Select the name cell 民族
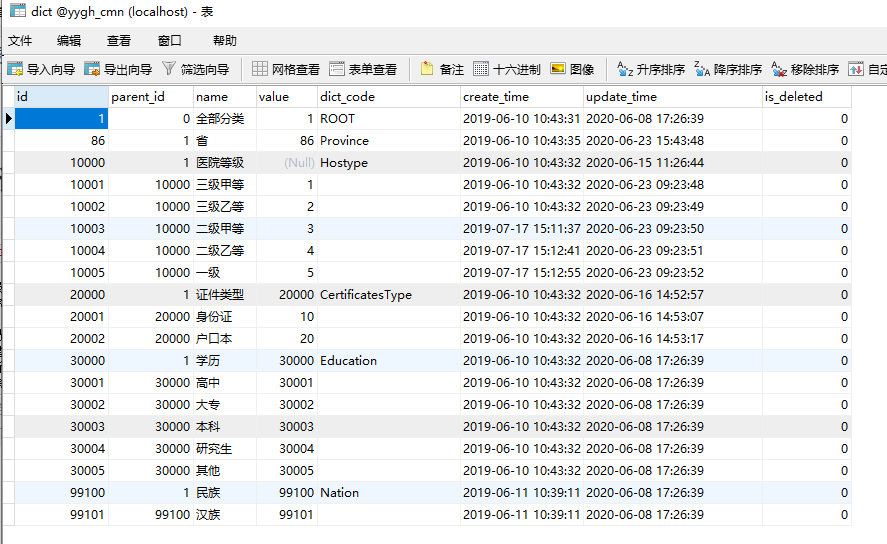Image resolution: width=887 pixels, height=544 pixels. [x=225, y=494]
